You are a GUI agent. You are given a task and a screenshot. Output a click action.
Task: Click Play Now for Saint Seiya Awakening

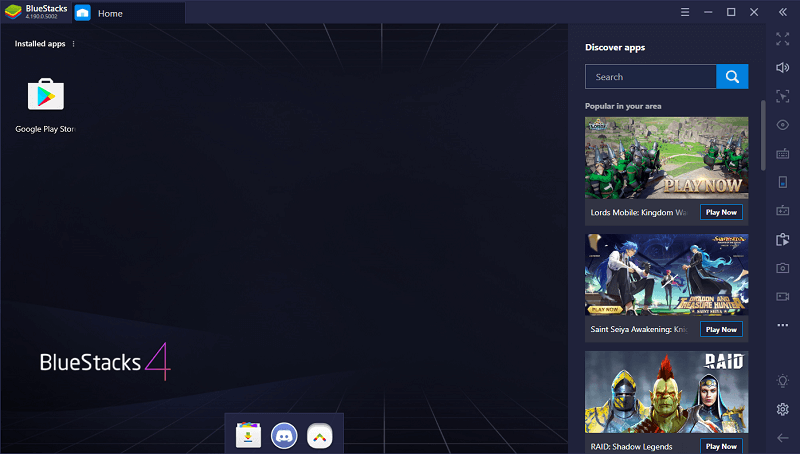(721, 330)
